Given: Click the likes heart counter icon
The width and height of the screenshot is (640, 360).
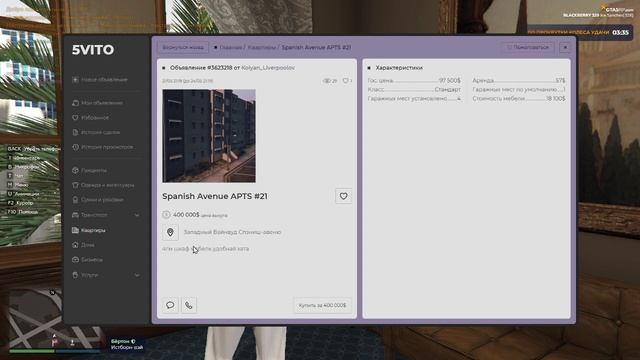Looking at the screenshot, I should point(345,81).
